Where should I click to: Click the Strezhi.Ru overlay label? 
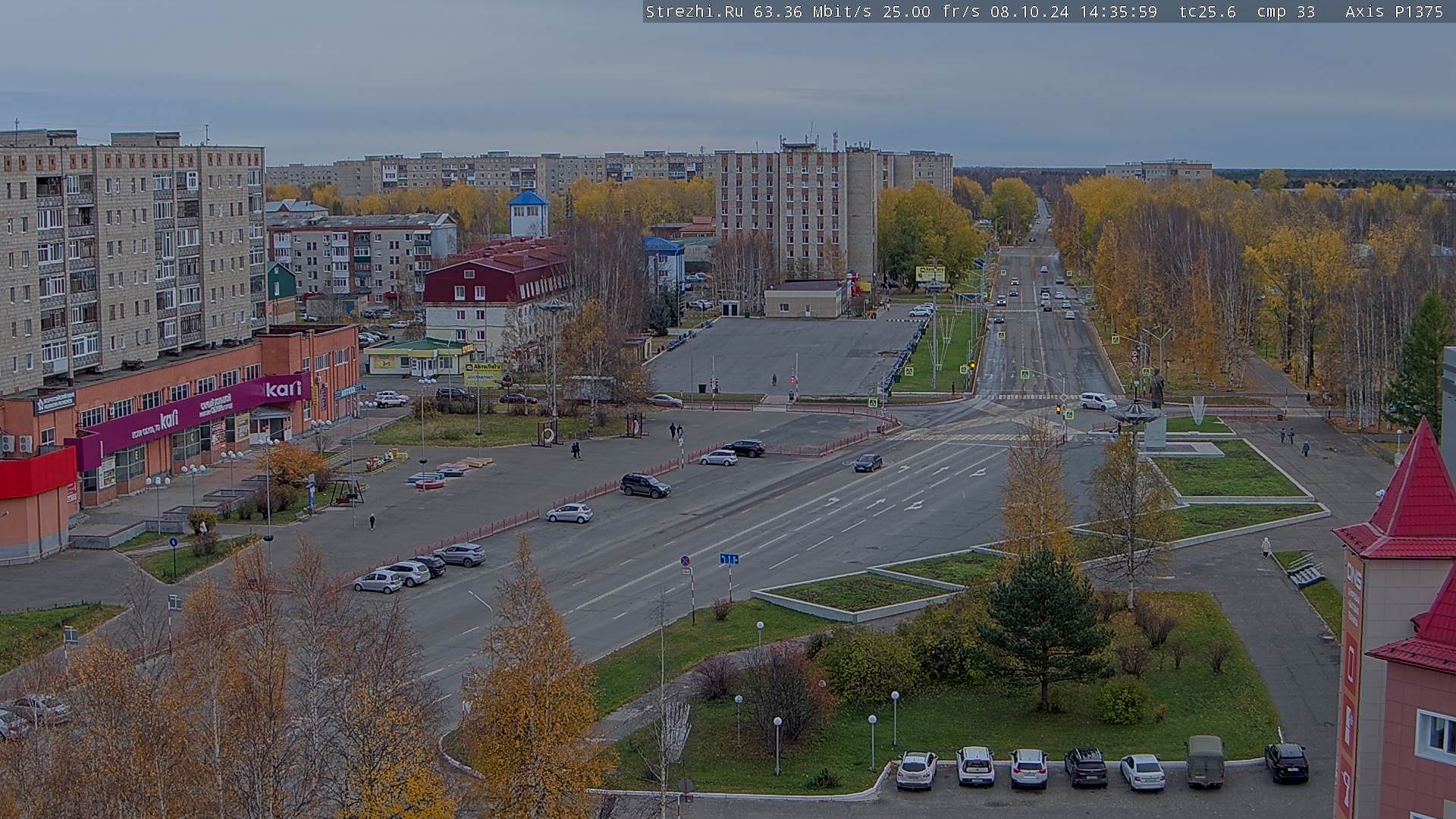[694, 11]
